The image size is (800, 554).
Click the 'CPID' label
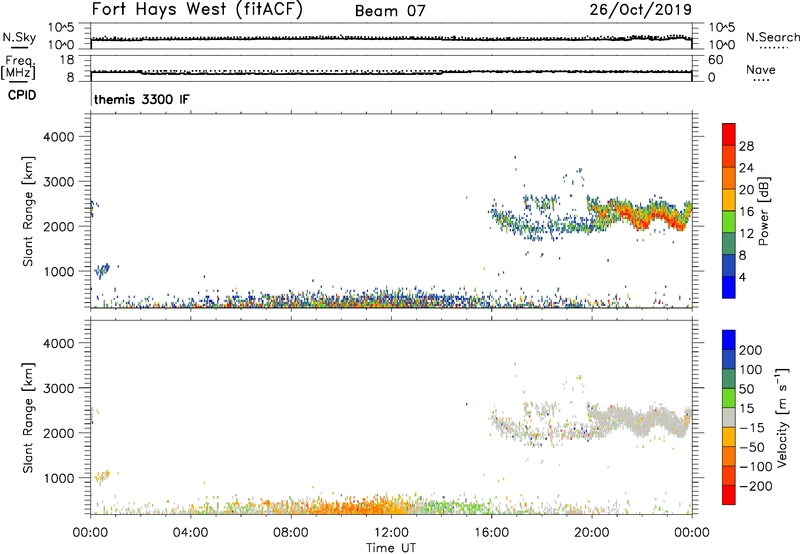click(22, 95)
